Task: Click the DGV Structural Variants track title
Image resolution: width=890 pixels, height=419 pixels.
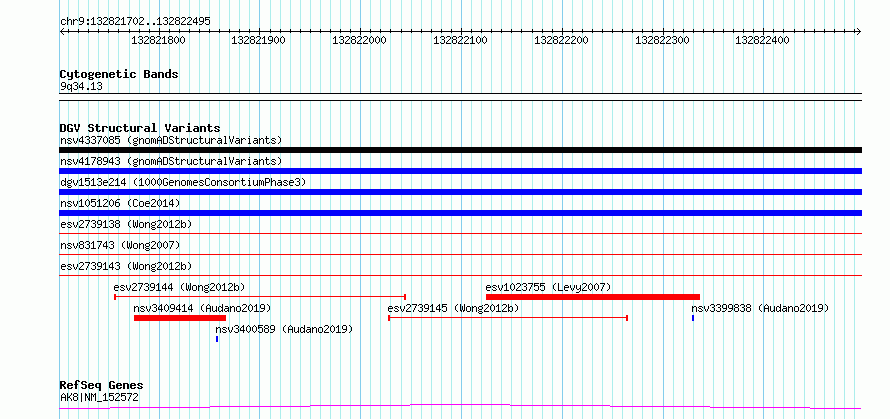Action: click(140, 128)
